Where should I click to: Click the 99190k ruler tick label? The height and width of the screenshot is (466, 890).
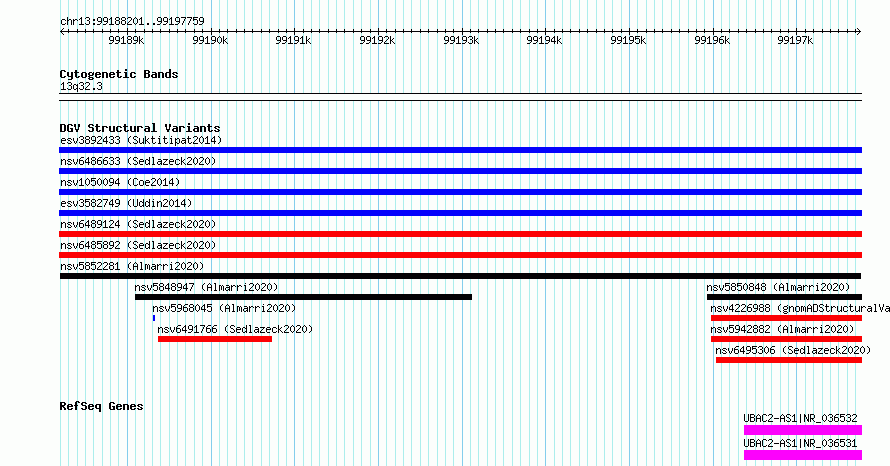click(x=210, y=40)
